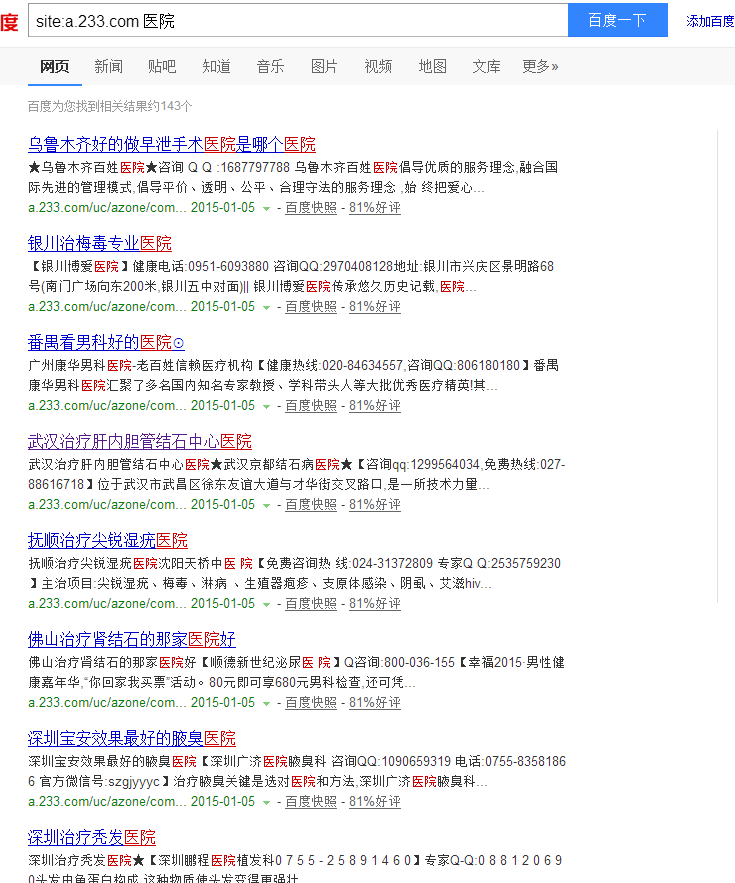Open 百度快照 for the 抚顺治疗尖锐湿疣 result
Screen dimensions: 735x883
pos(311,604)
